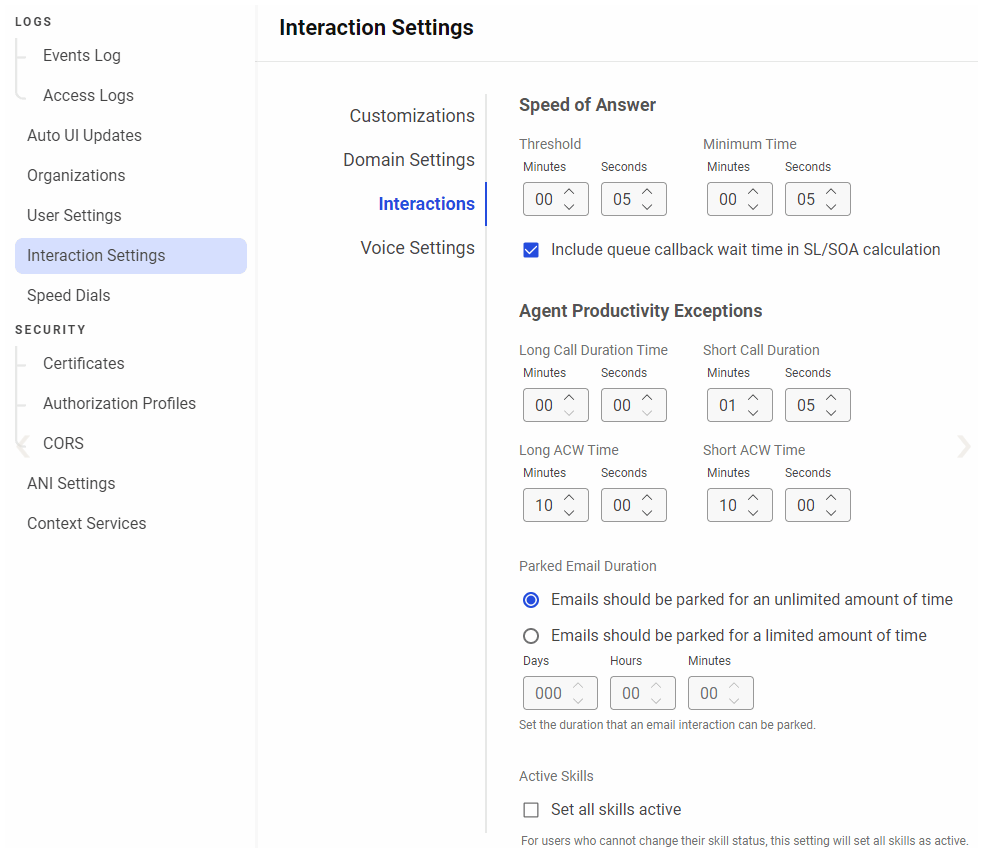Decrease Short ACW Time minutes arrow
Image resolution: width=983 pixels, height=853 pixels.
(x=754, y=513)
